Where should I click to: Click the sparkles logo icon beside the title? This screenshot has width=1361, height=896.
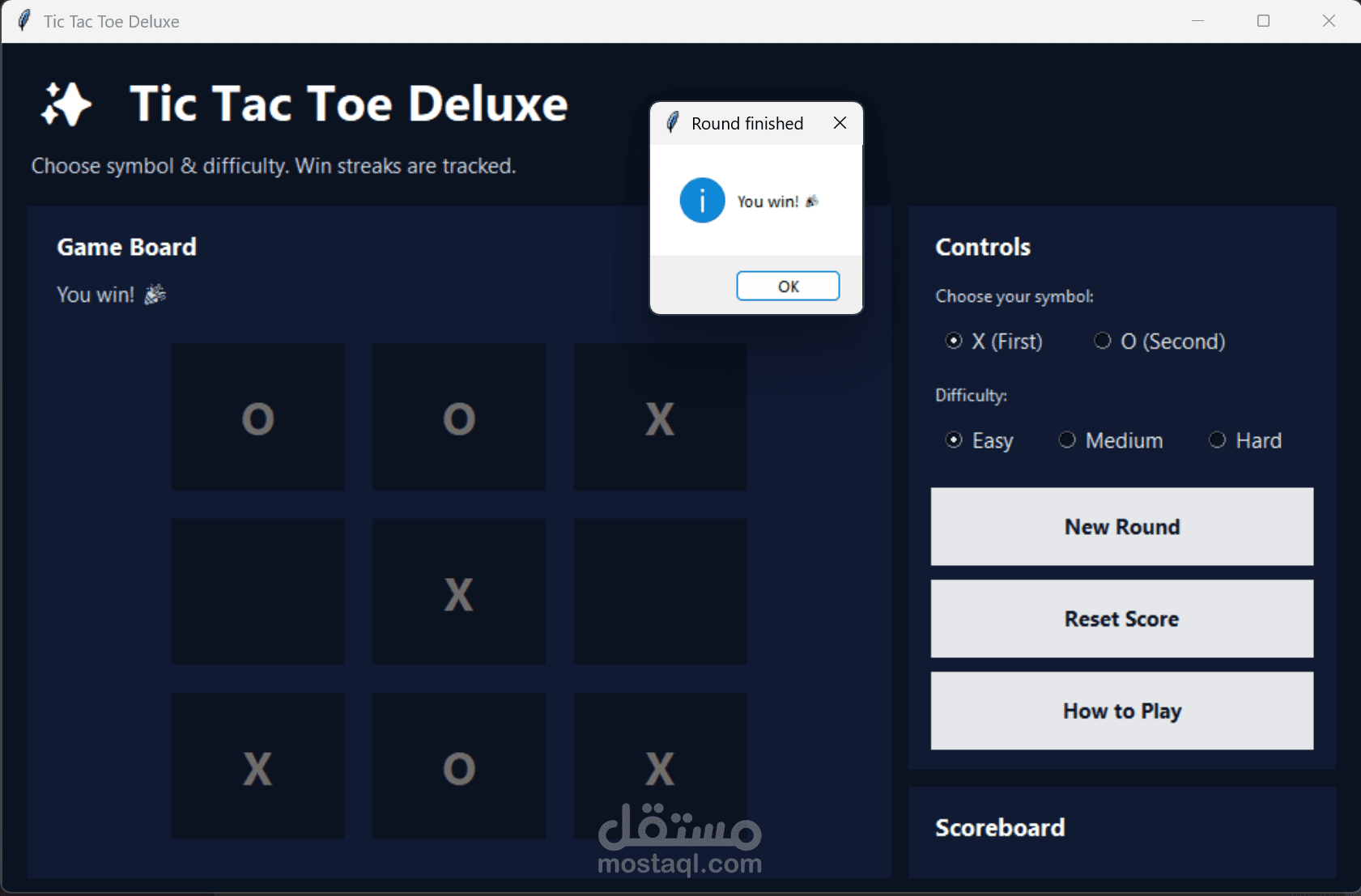(x=65, y=104)
